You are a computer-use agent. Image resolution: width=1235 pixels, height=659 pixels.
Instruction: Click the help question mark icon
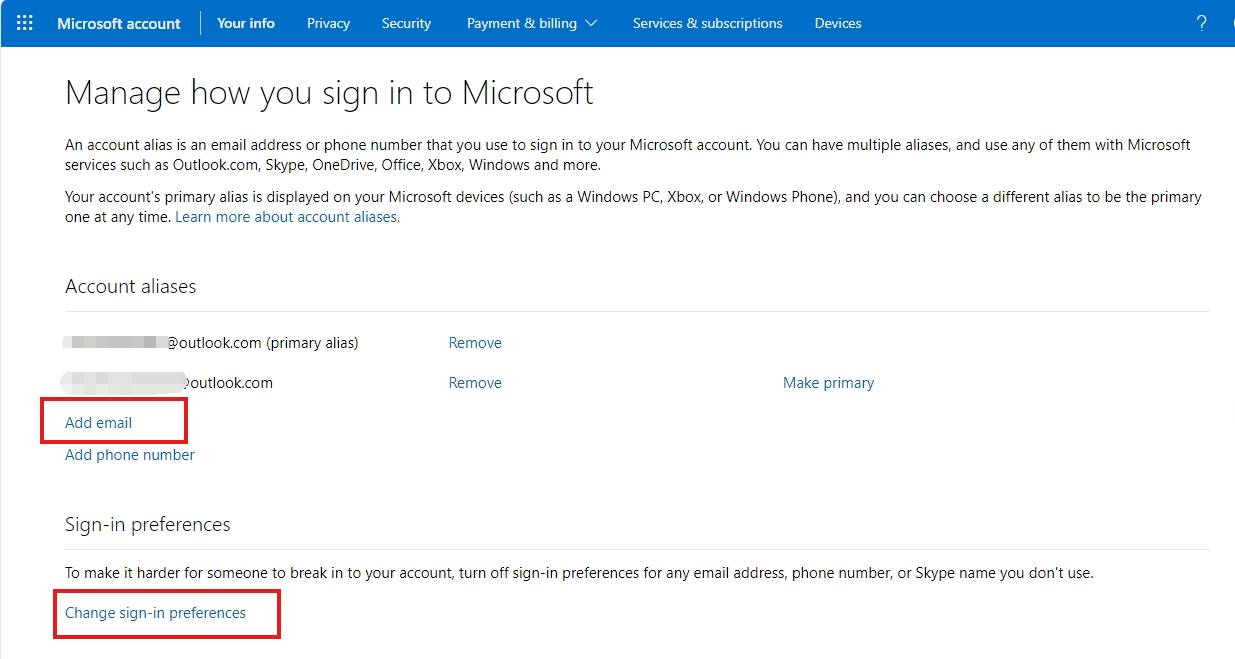tap(1201, 23)
